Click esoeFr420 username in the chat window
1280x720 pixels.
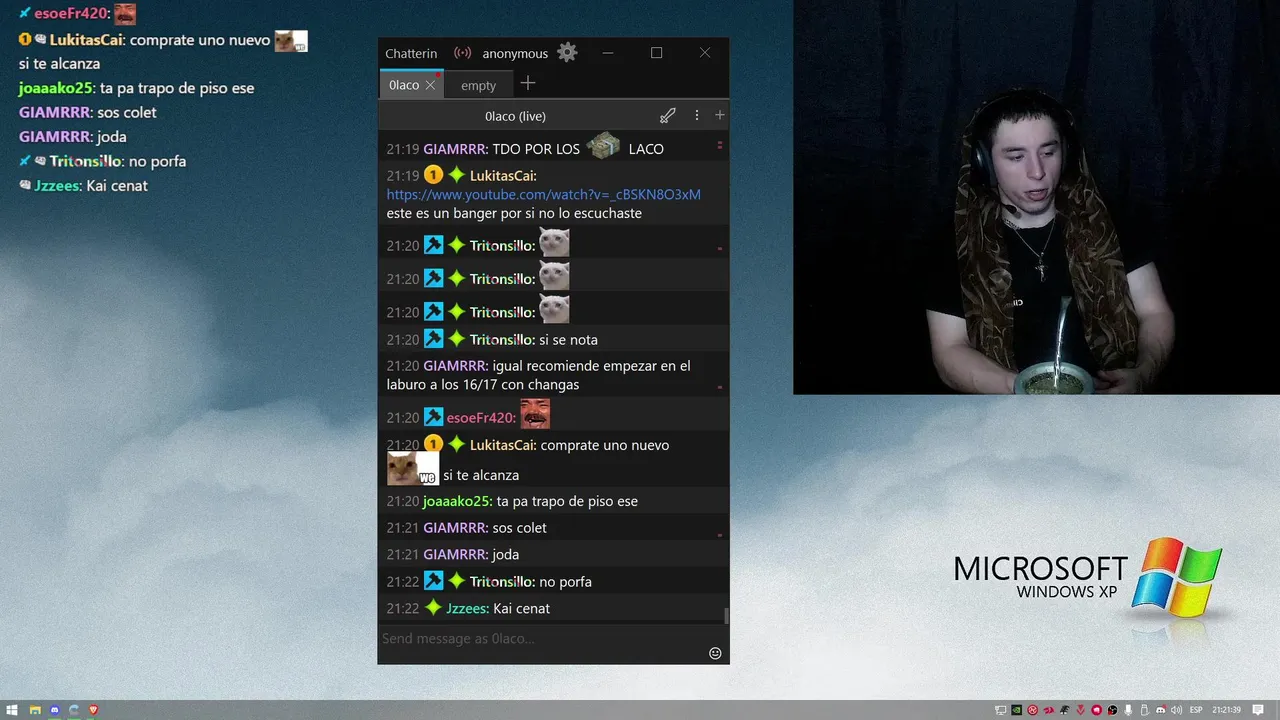(481, 418)
